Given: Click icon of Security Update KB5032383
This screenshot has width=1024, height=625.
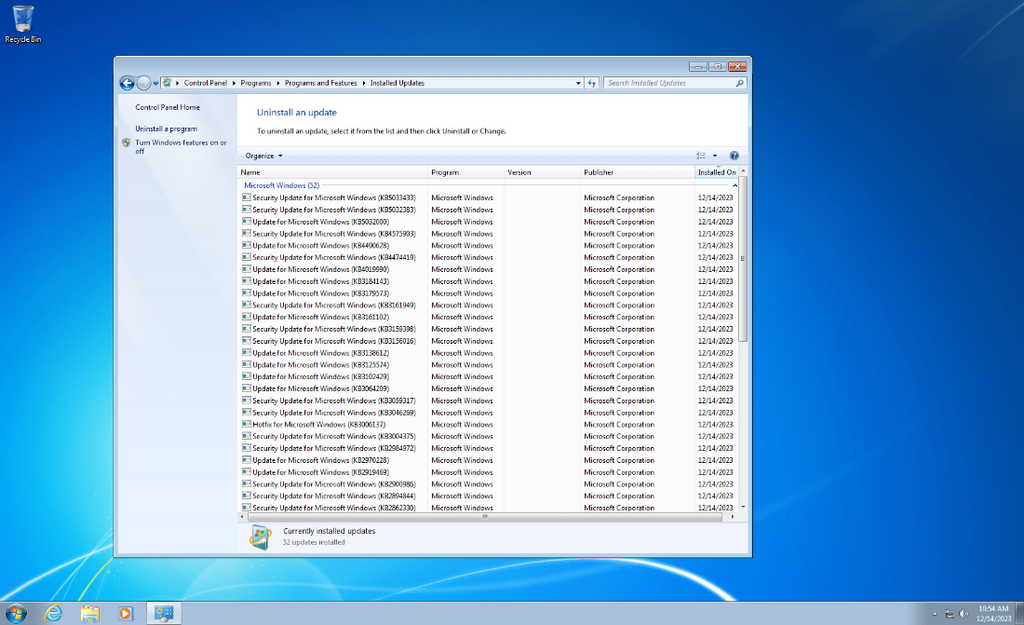Looking at the screenshot, I should [x=246, y=210].
